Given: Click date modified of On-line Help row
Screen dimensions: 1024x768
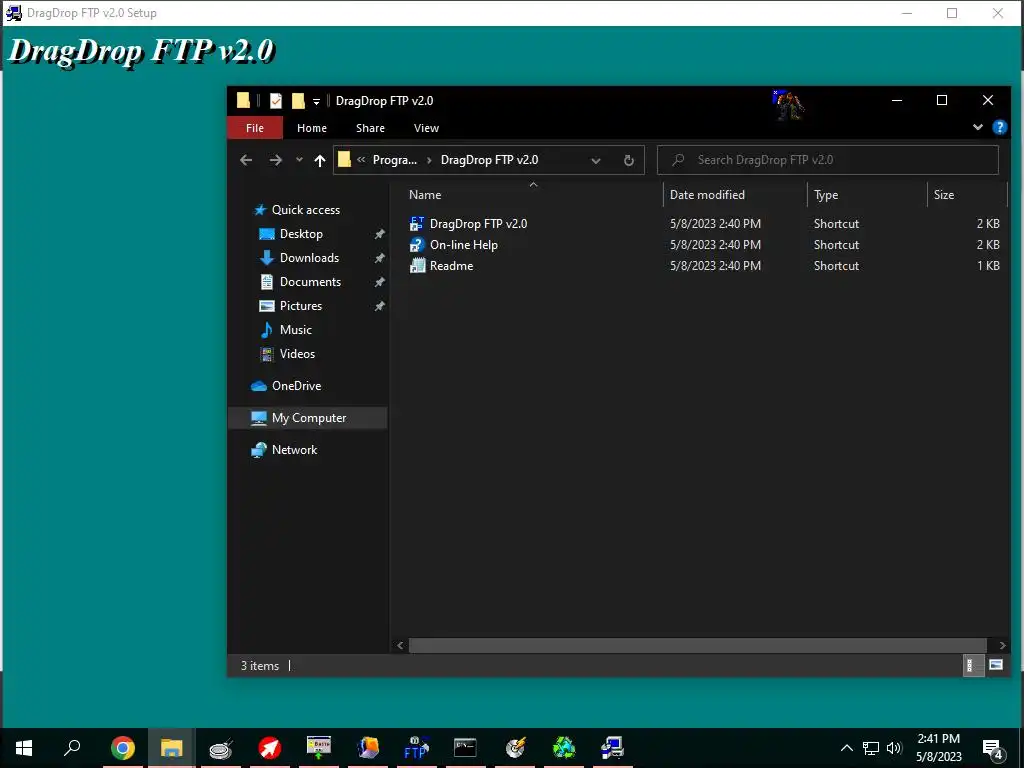Looking at the screenshot, I should click(x=715, y=245).
